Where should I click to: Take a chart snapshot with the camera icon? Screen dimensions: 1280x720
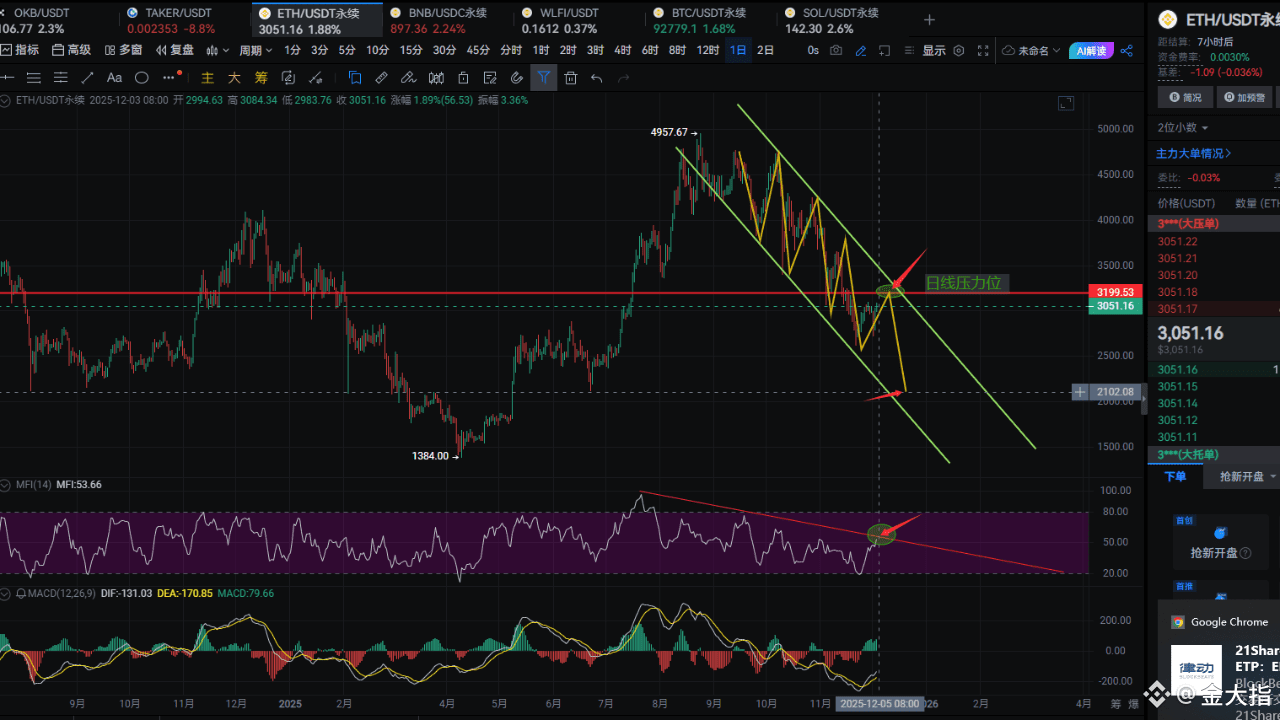pos(837,50)
